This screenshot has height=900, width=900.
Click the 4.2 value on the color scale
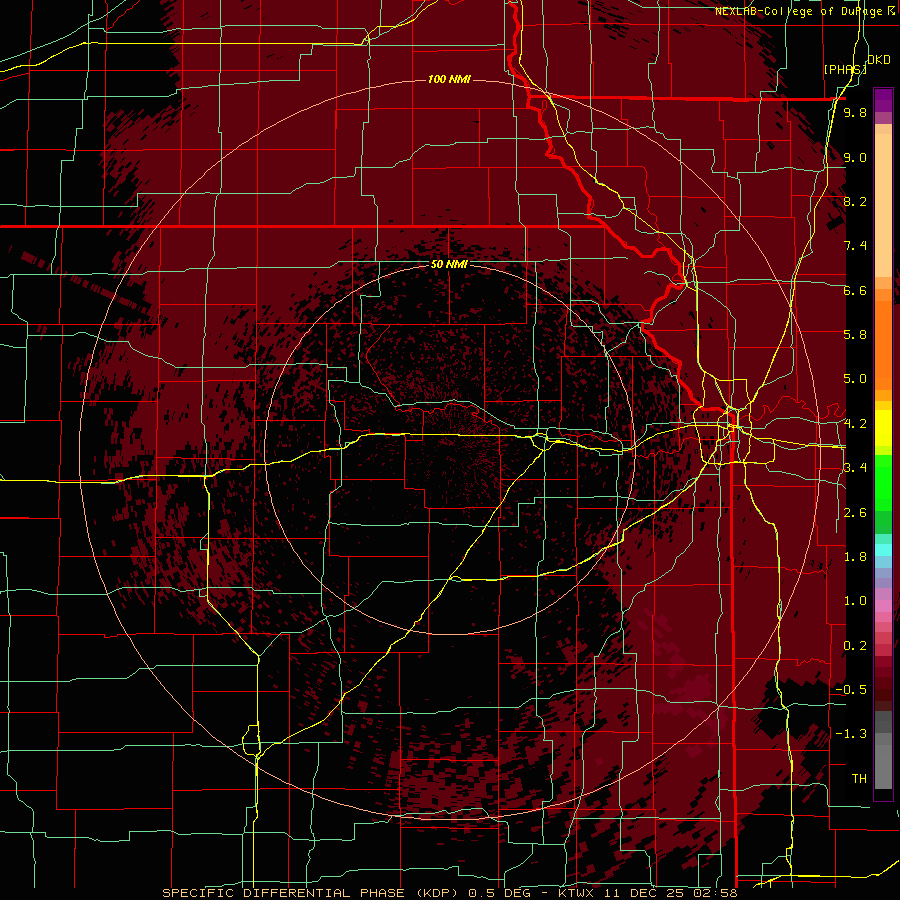[855, 424]
